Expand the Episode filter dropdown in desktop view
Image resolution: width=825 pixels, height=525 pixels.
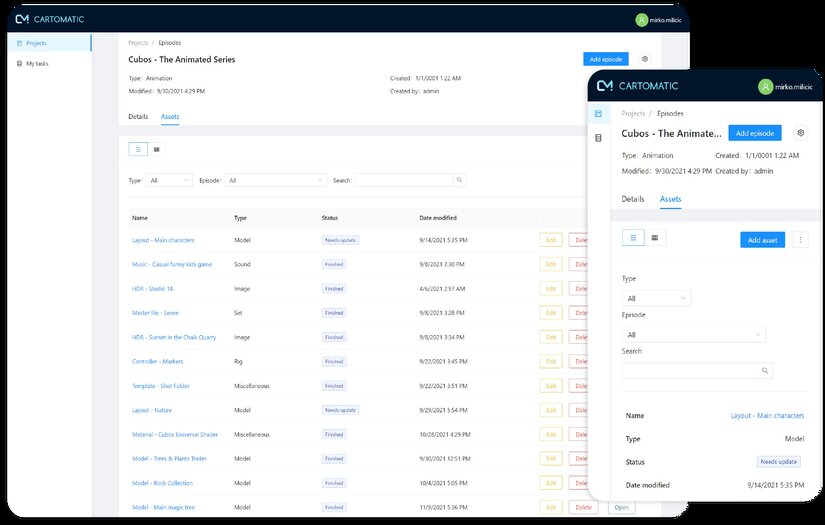tap(275, 180)
